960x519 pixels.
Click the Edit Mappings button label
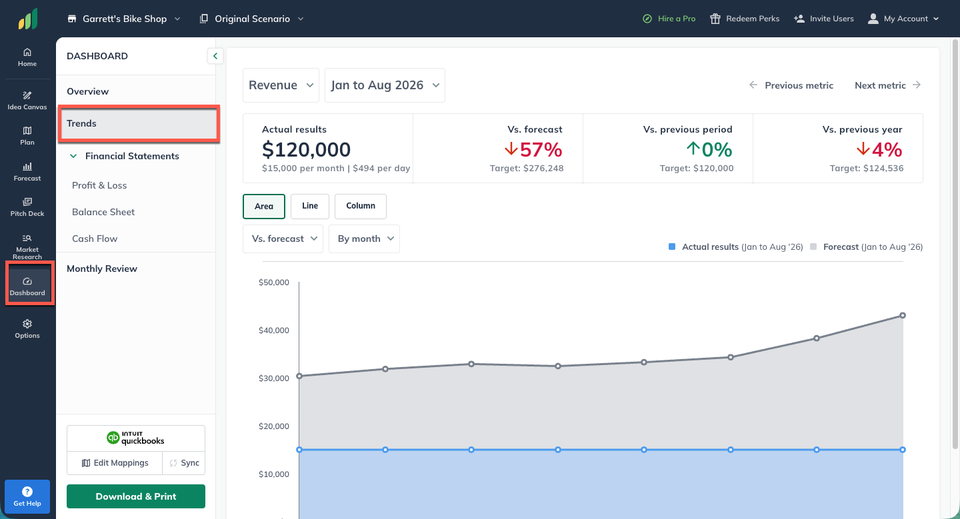point(121,463)
